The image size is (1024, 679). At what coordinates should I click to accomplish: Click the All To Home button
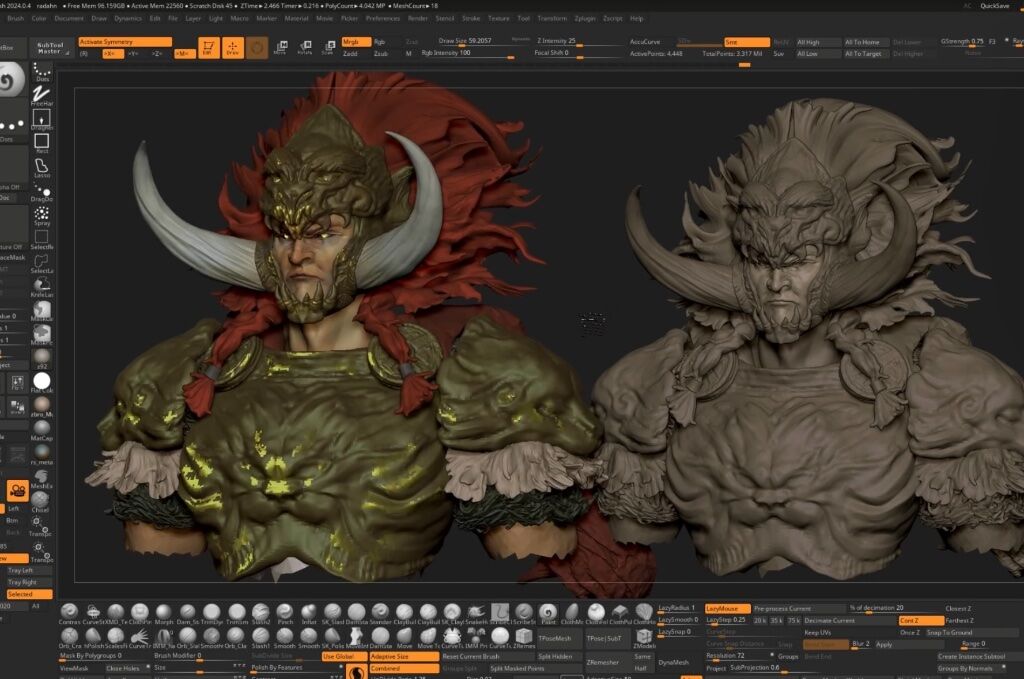click(865, 42)
